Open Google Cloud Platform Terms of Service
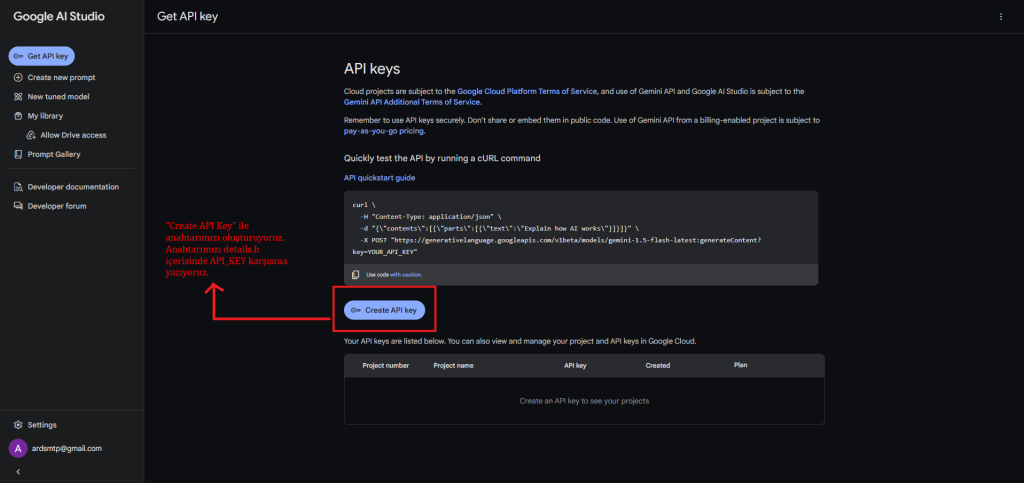1024x483 pixels. pos(527,91)
